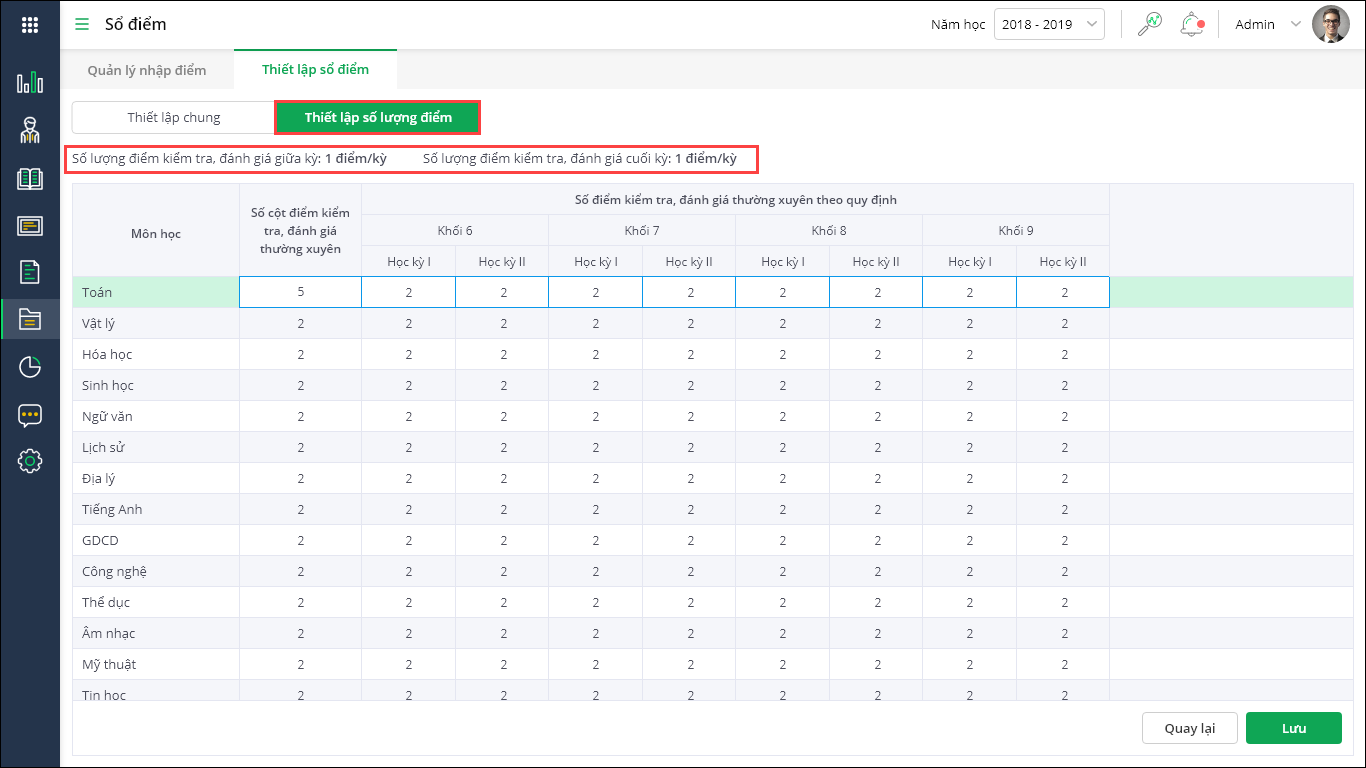Open the open-book sidebar icon
The height and width of the screenshot is (768, 1366).
pos(30,179)
